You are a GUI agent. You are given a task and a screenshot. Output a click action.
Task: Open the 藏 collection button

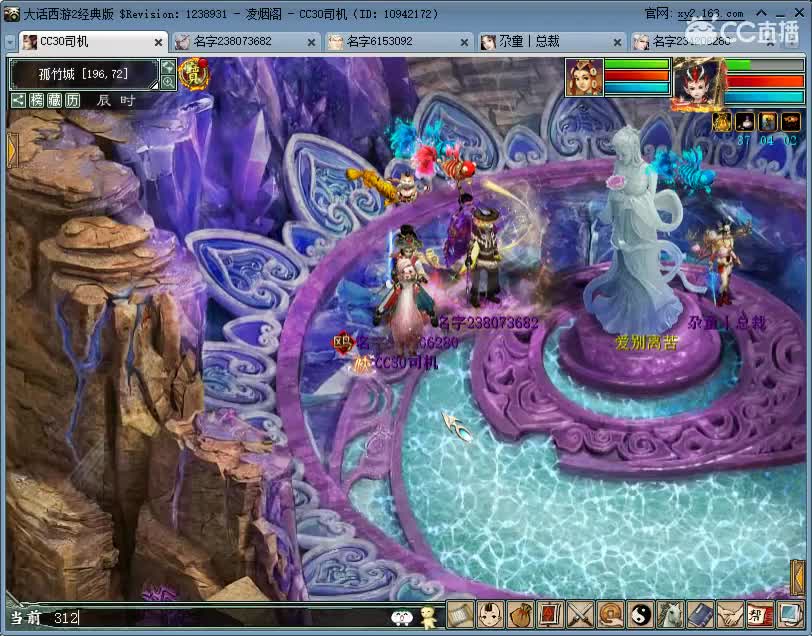coord(54,100)
